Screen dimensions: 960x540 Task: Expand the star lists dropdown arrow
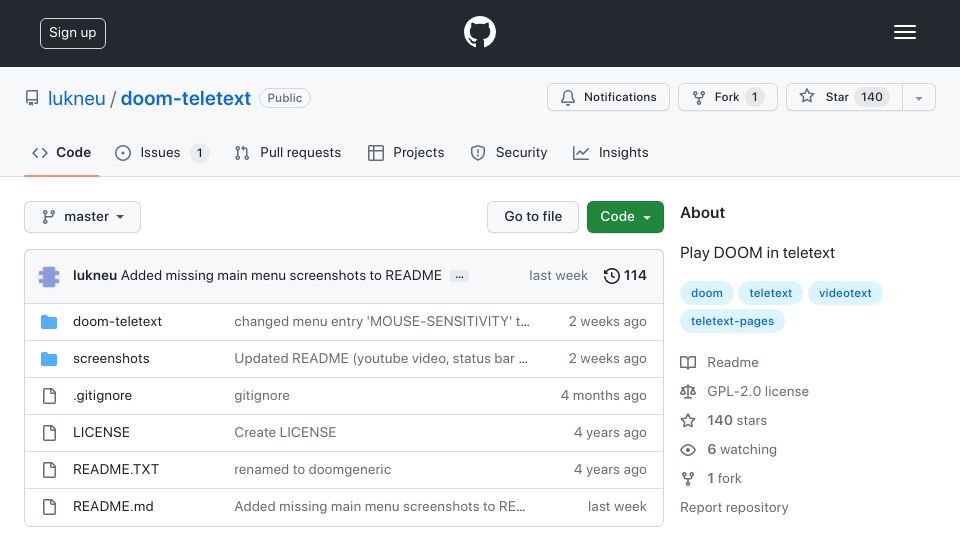[918, 98]
